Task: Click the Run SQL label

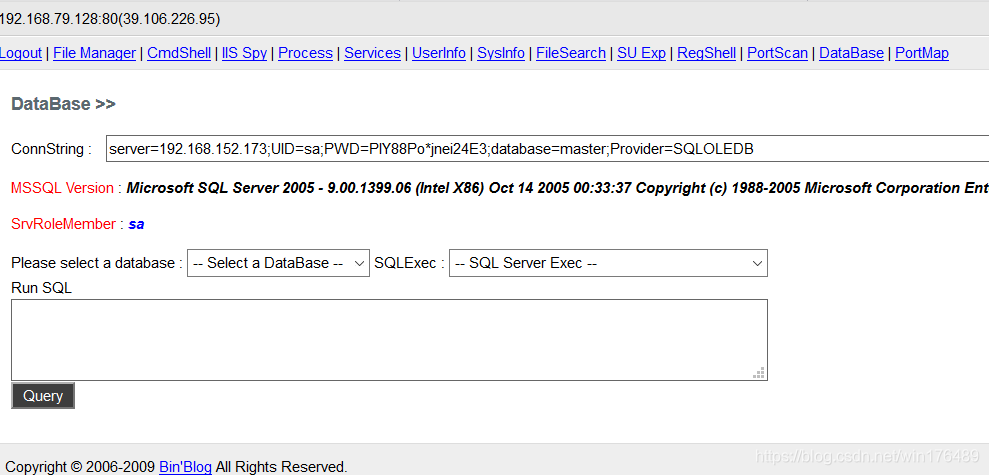Action: tap(42, 288)
